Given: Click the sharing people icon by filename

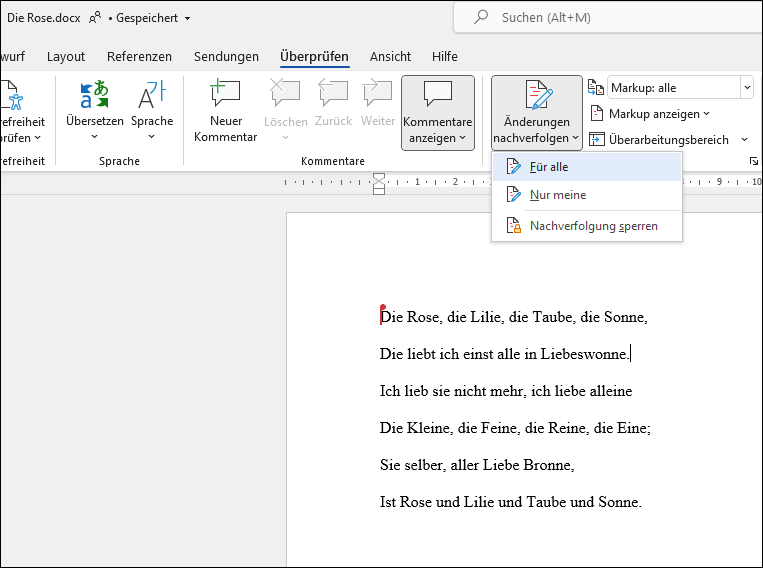Looking at the screenshot, I should pyautogui.click(x=95, y=18).
